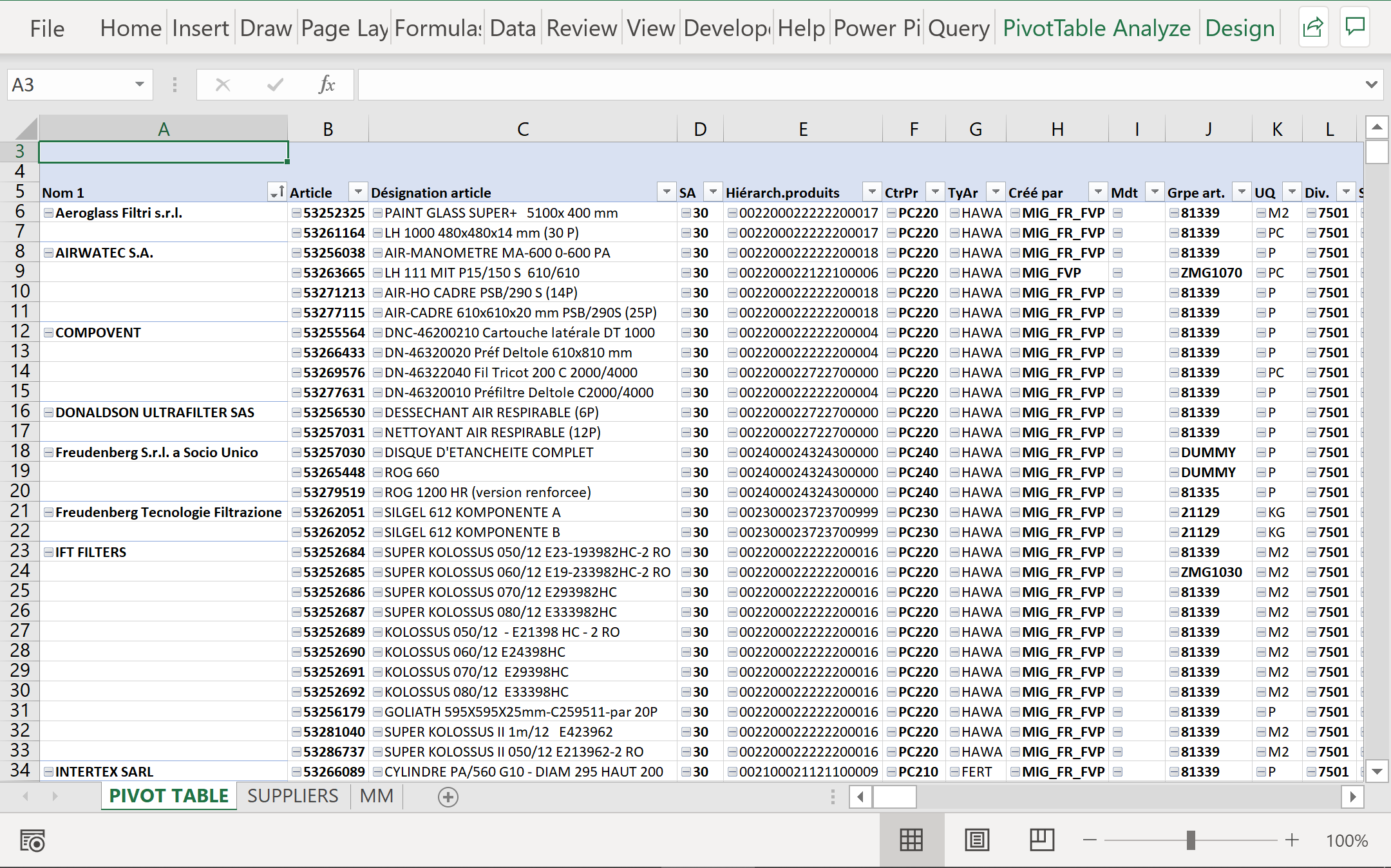Click the vertical scrollbar down arrow
Image resolution: width=1391 pixels, height=868 pixels.
(x=1377, y=771)
